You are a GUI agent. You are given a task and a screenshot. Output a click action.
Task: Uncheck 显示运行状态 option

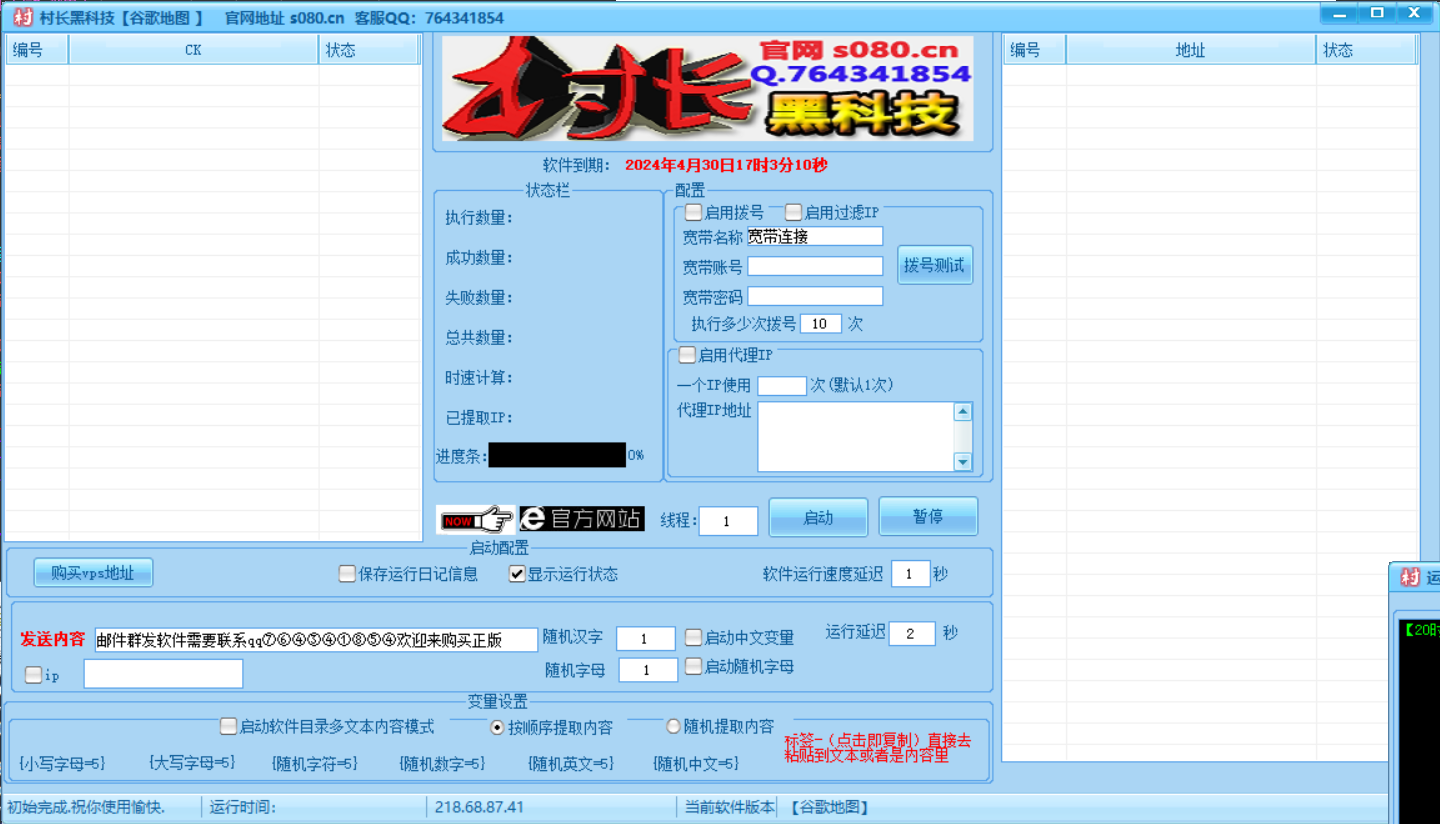tap(517, 574)
